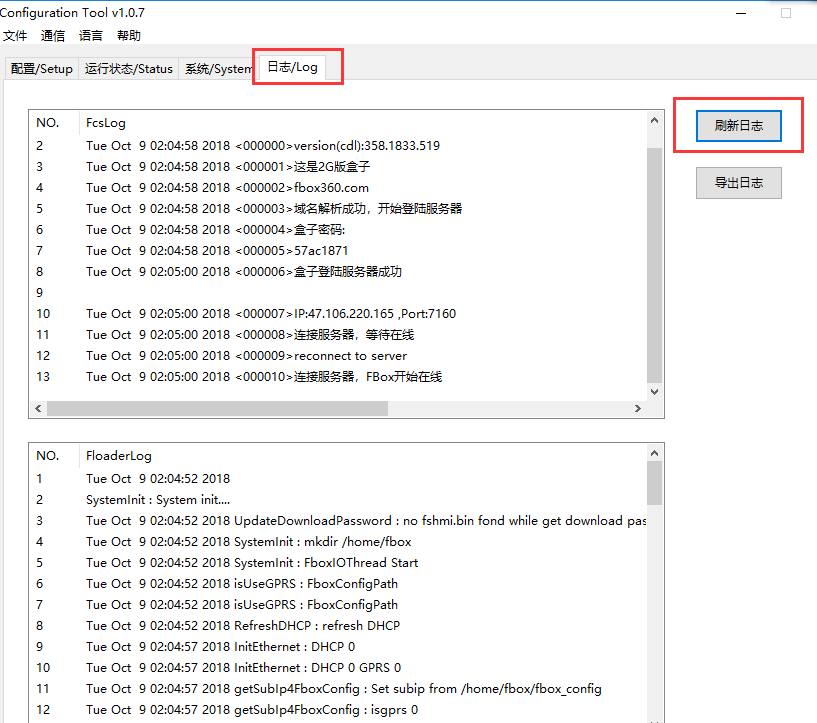The image size is (817, 723).
Task: Click the 导出日志 export log button
Action: [738, 183]
